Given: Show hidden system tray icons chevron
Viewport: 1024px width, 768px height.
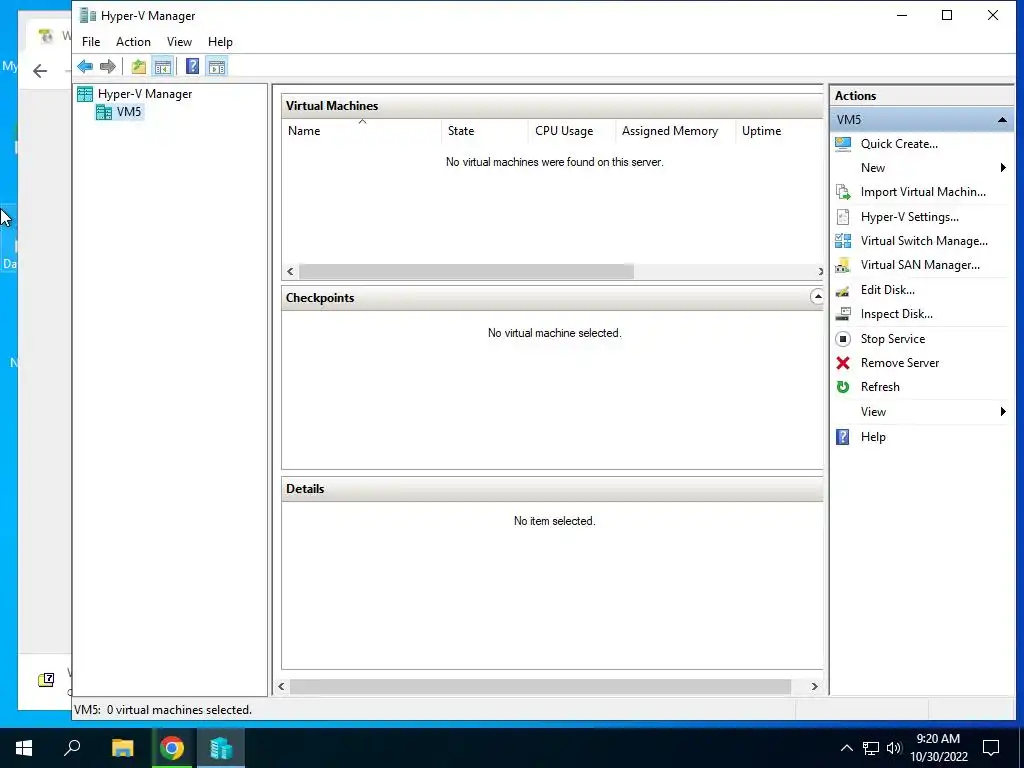Looking at the screenshot, I should click(846, 748).
